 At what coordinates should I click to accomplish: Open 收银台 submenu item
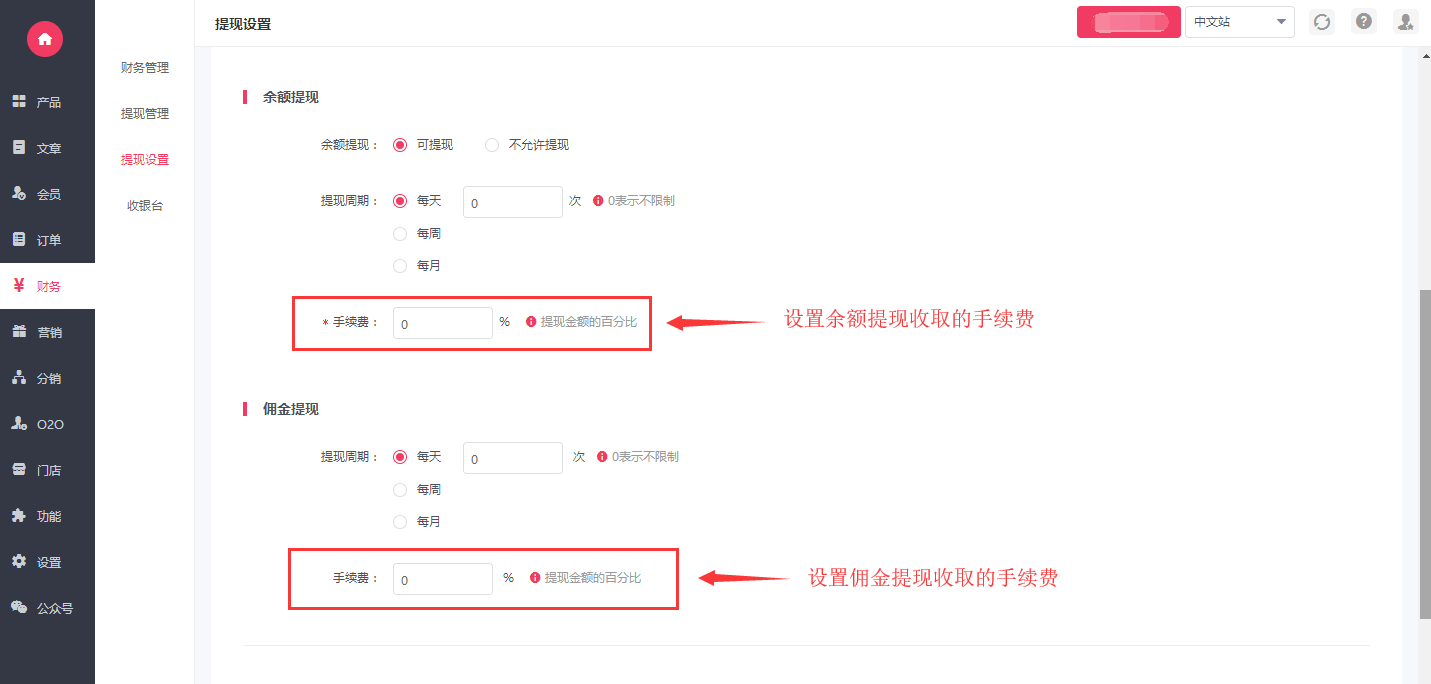point(145,206)
